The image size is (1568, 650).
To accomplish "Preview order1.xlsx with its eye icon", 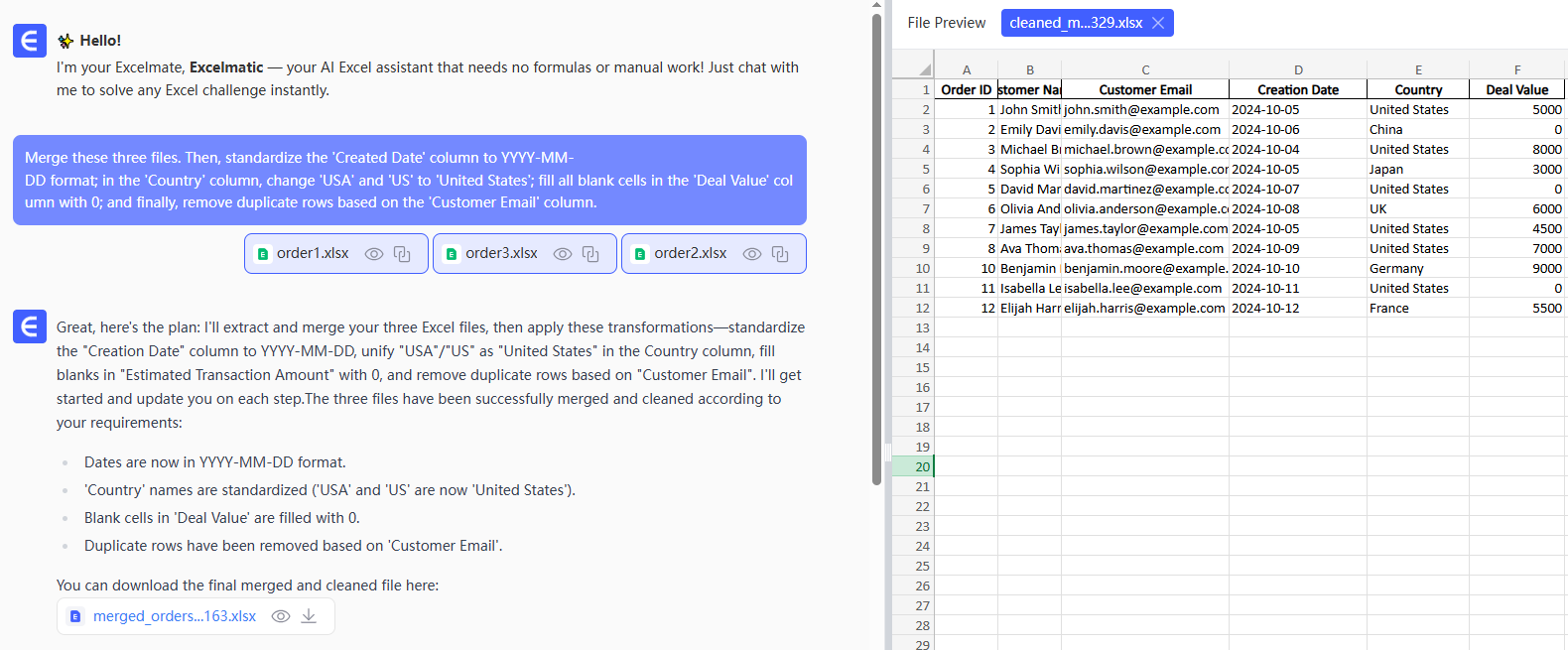I will [x=373, y=254].
